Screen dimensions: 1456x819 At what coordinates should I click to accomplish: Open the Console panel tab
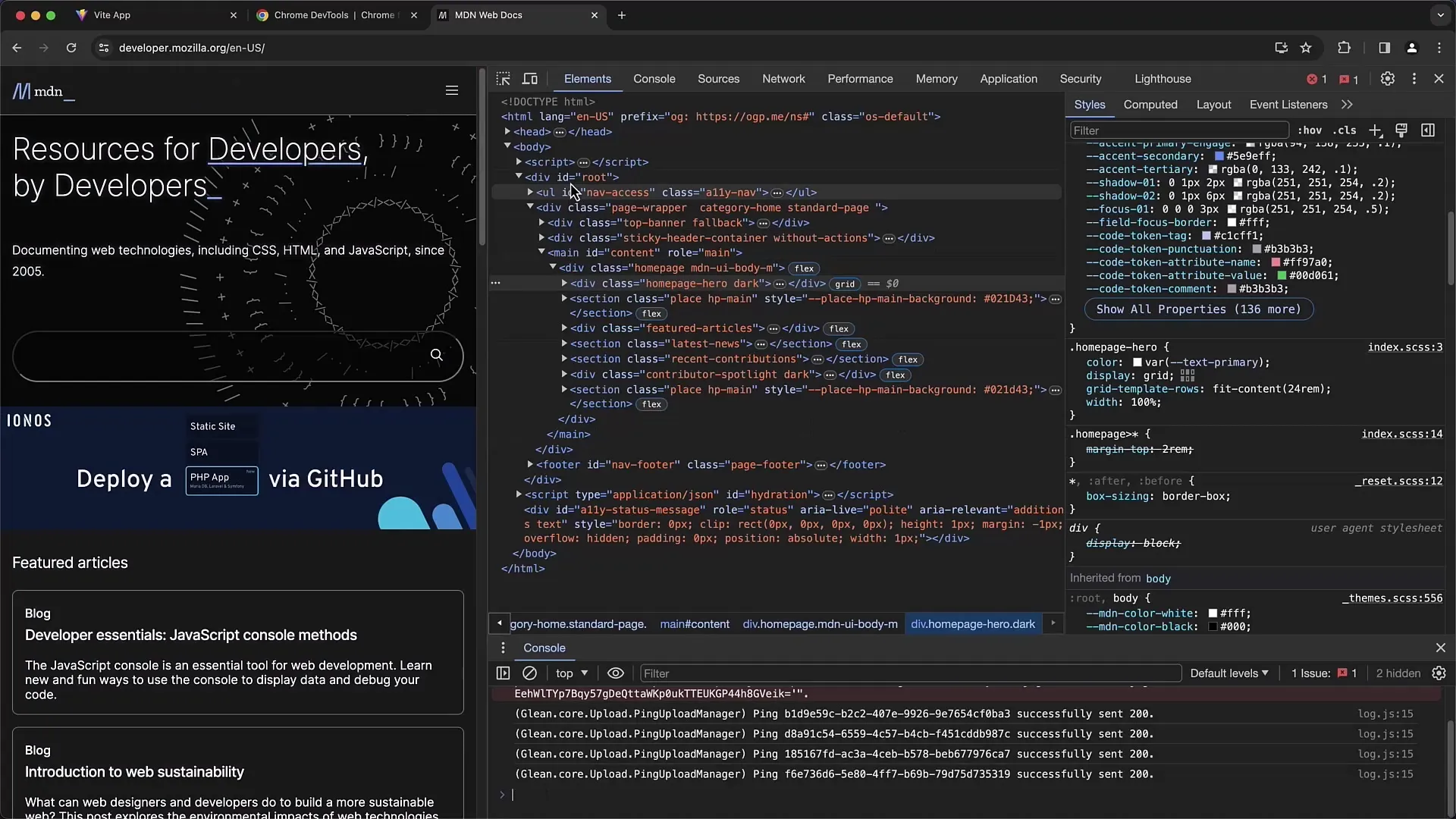click(x=654, y=78)
